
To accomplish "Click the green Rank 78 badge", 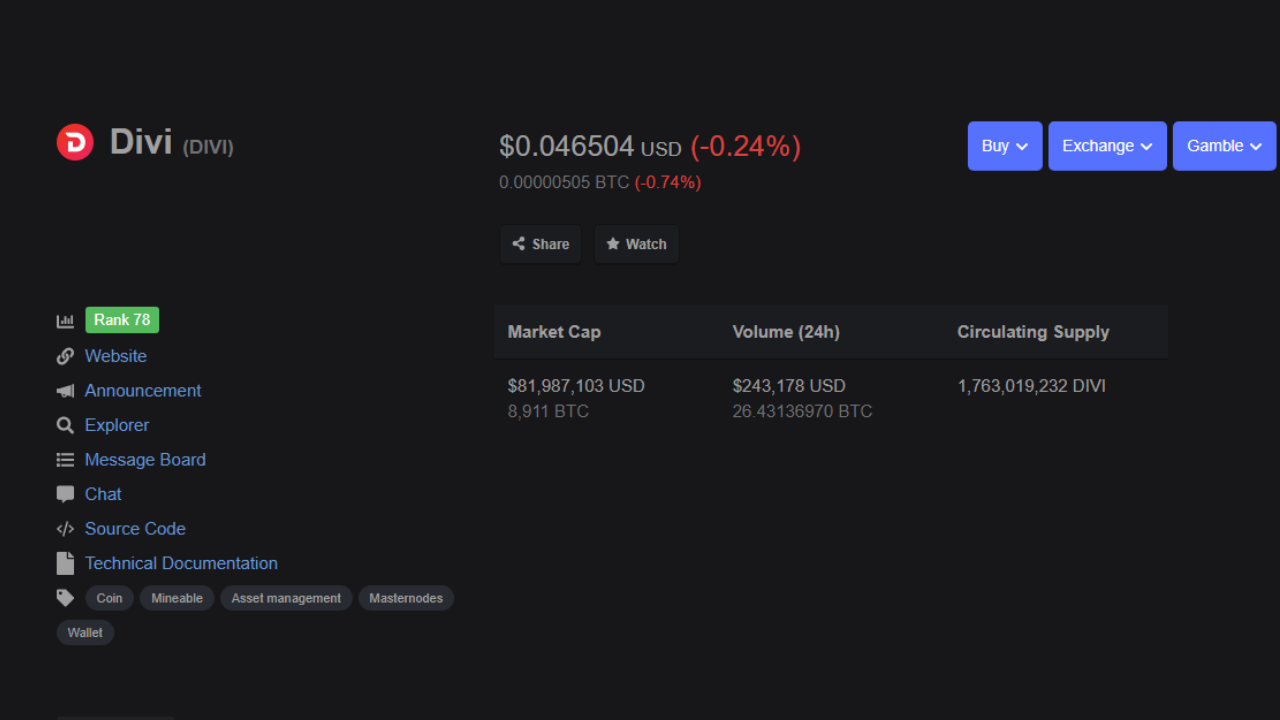I will pyautogui.click(x=122, y=320).
